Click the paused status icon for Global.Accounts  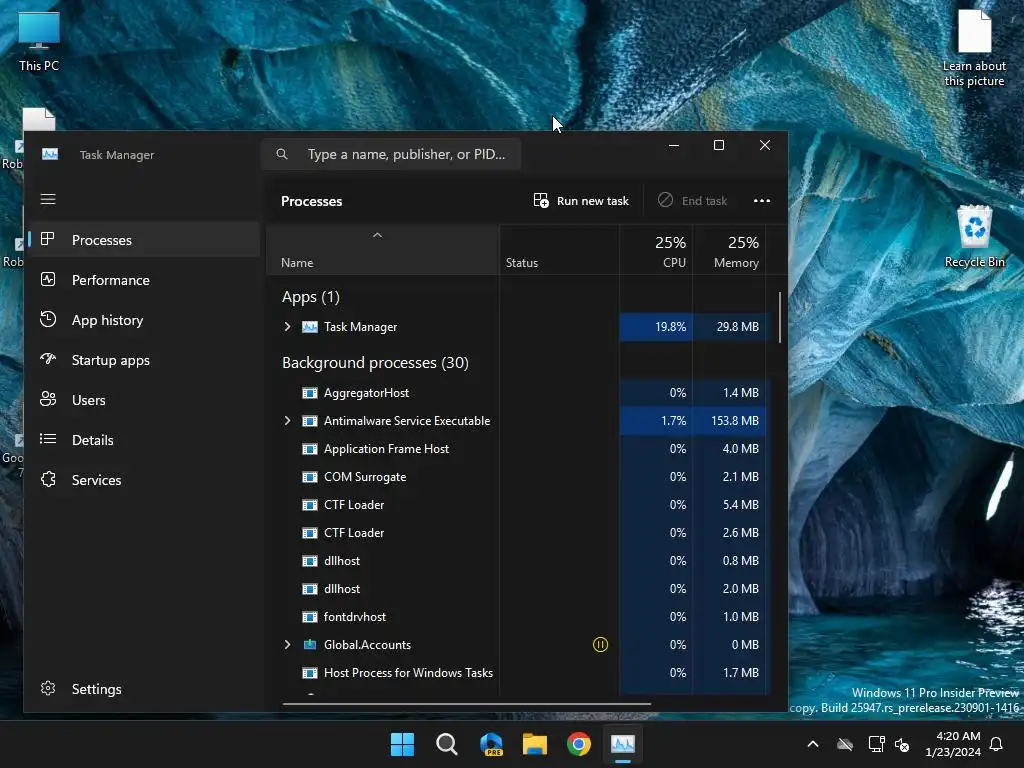pyautogui.click(x=600, y=645)
